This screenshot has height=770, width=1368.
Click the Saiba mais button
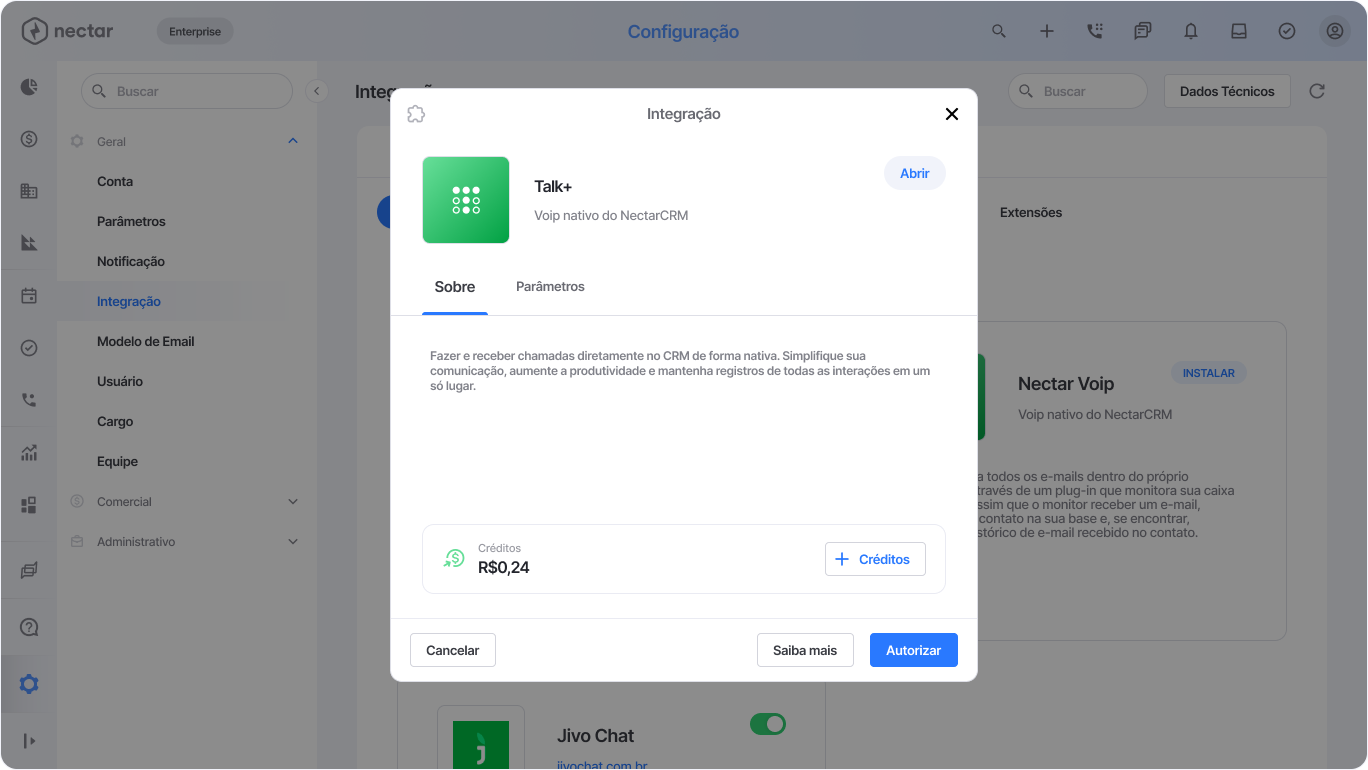point(805,650)
